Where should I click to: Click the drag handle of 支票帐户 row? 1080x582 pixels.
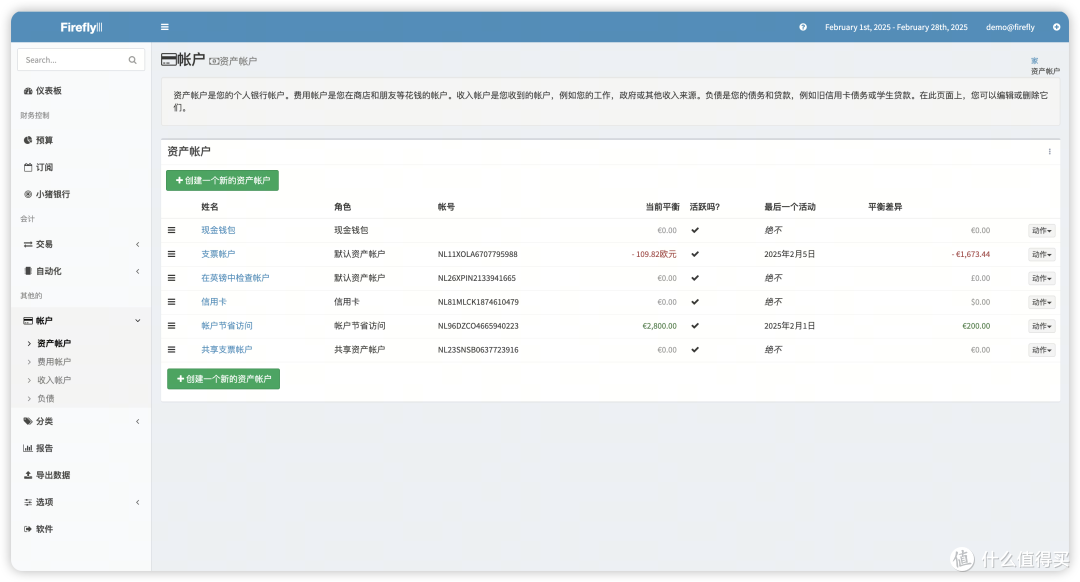pyautogui.click(x=172, y=254)
